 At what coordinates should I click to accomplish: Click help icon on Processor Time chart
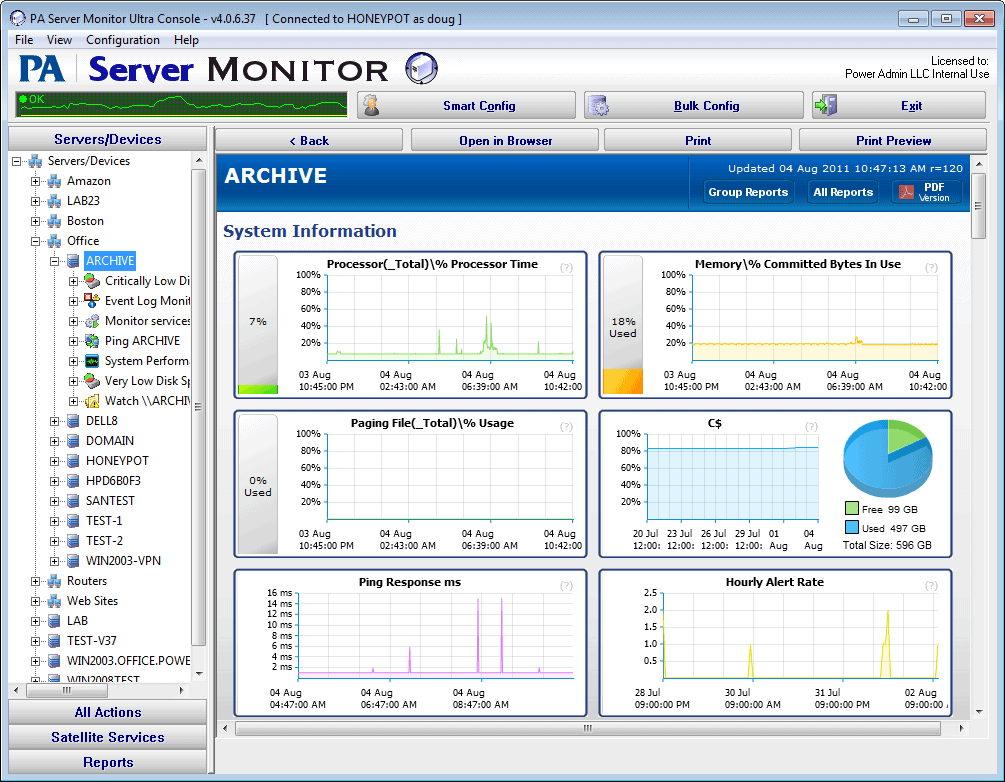(x=566, y=267)
